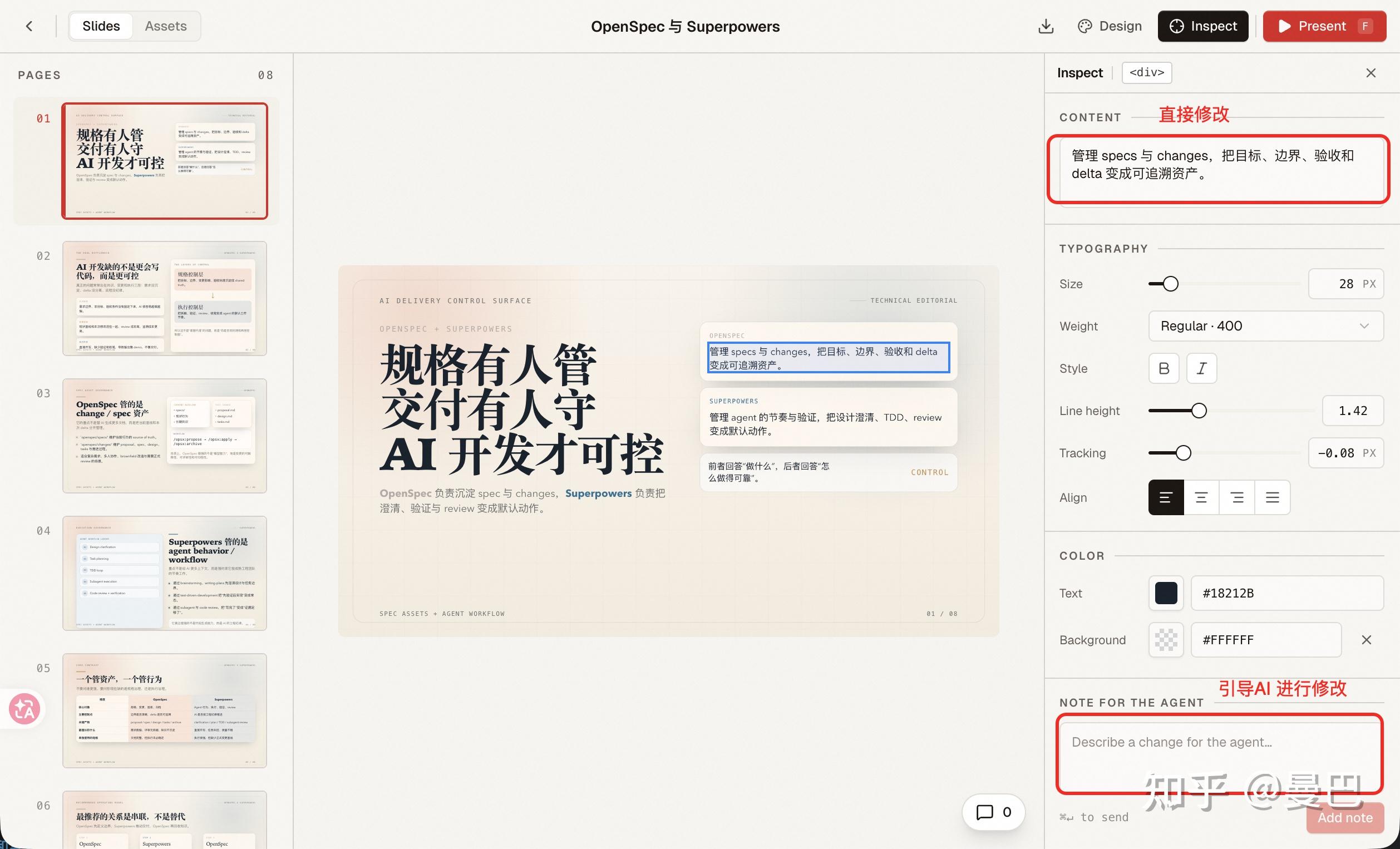Adjust the Tracking slider handle
1400x849 pixels.
click(x=1183, y=453)
